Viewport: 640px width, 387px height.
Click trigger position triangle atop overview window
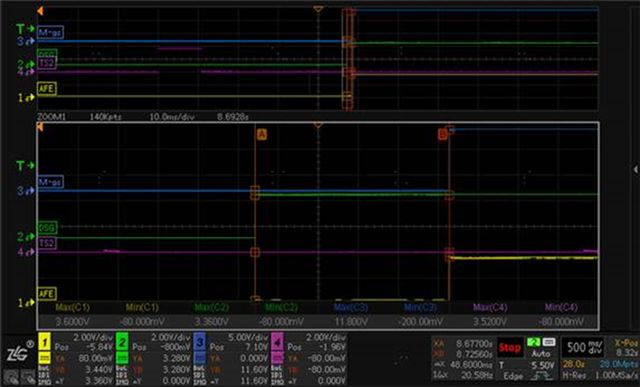click(318, 9)
